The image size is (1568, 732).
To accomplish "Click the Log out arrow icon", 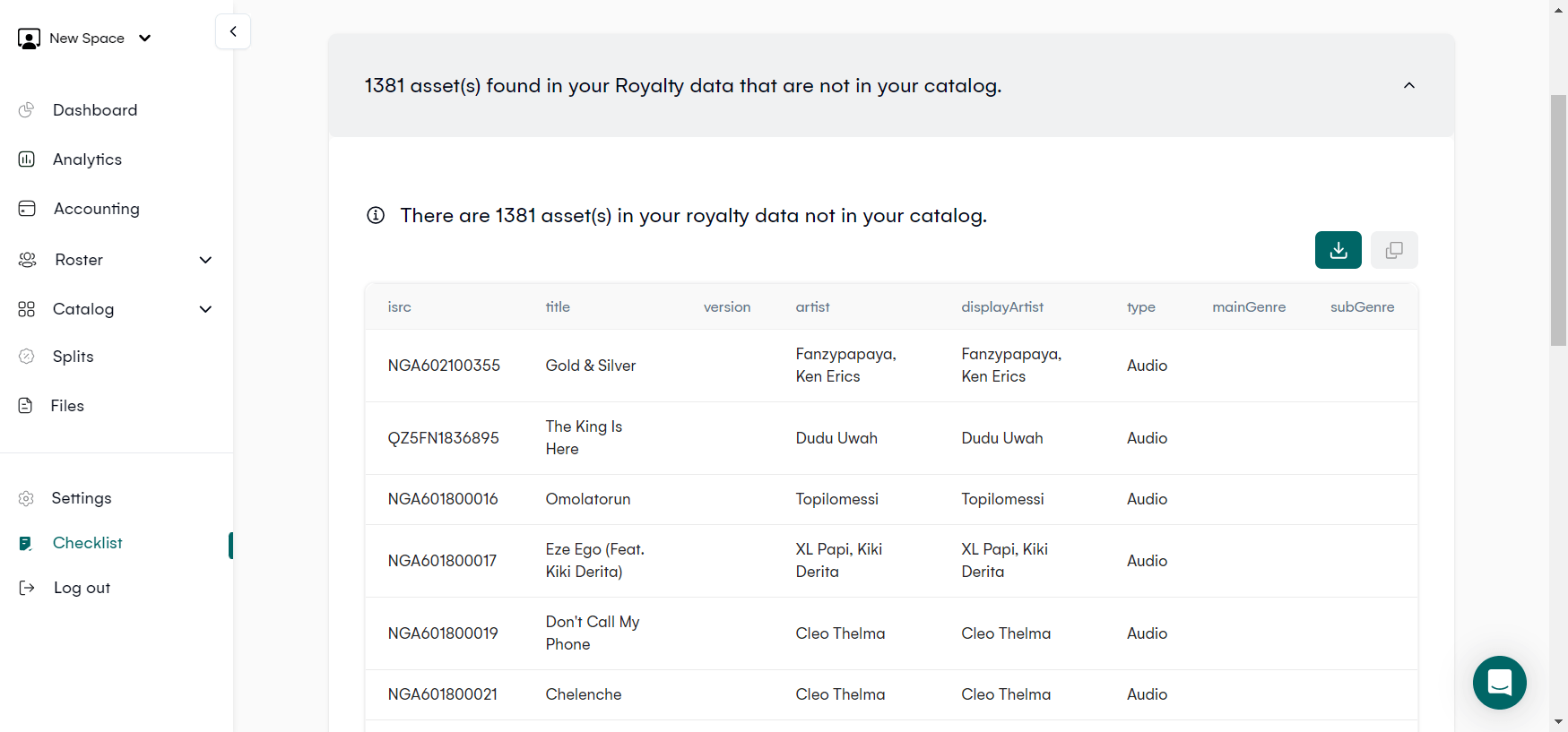I will 27,588.
